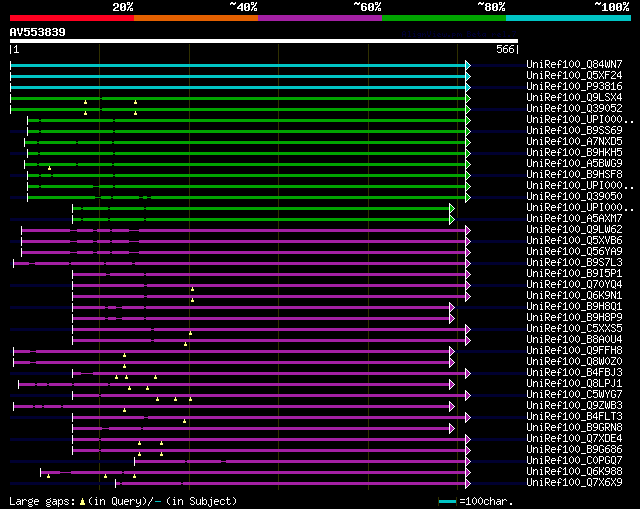Select the UniRef100_Q7X6X9 label
The image size is (640, 509).
[x=574, y=483]
